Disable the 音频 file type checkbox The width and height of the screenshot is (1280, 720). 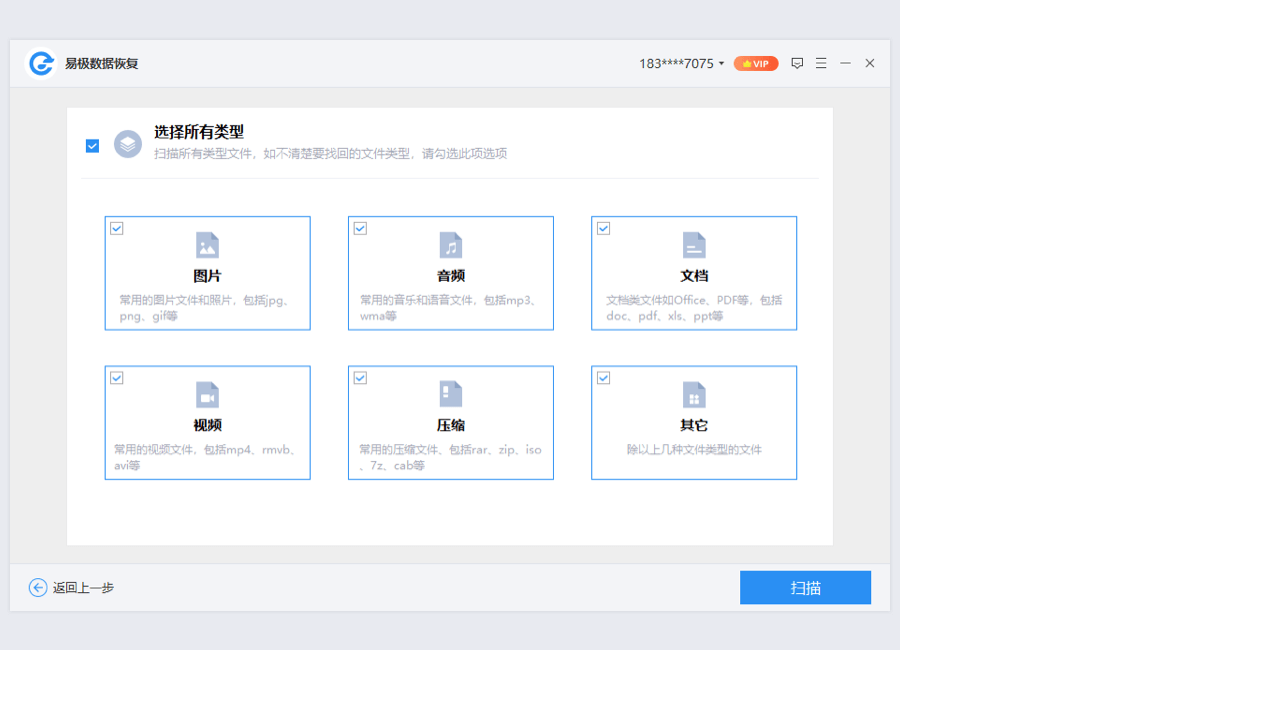pos(360,228)
